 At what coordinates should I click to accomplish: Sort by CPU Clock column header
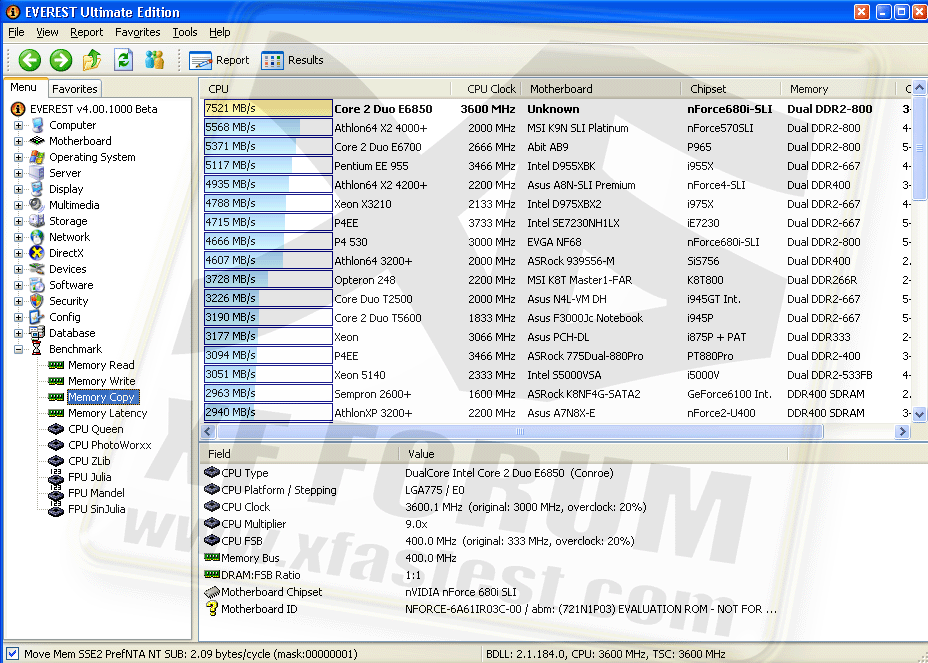[x=486, y=89]
